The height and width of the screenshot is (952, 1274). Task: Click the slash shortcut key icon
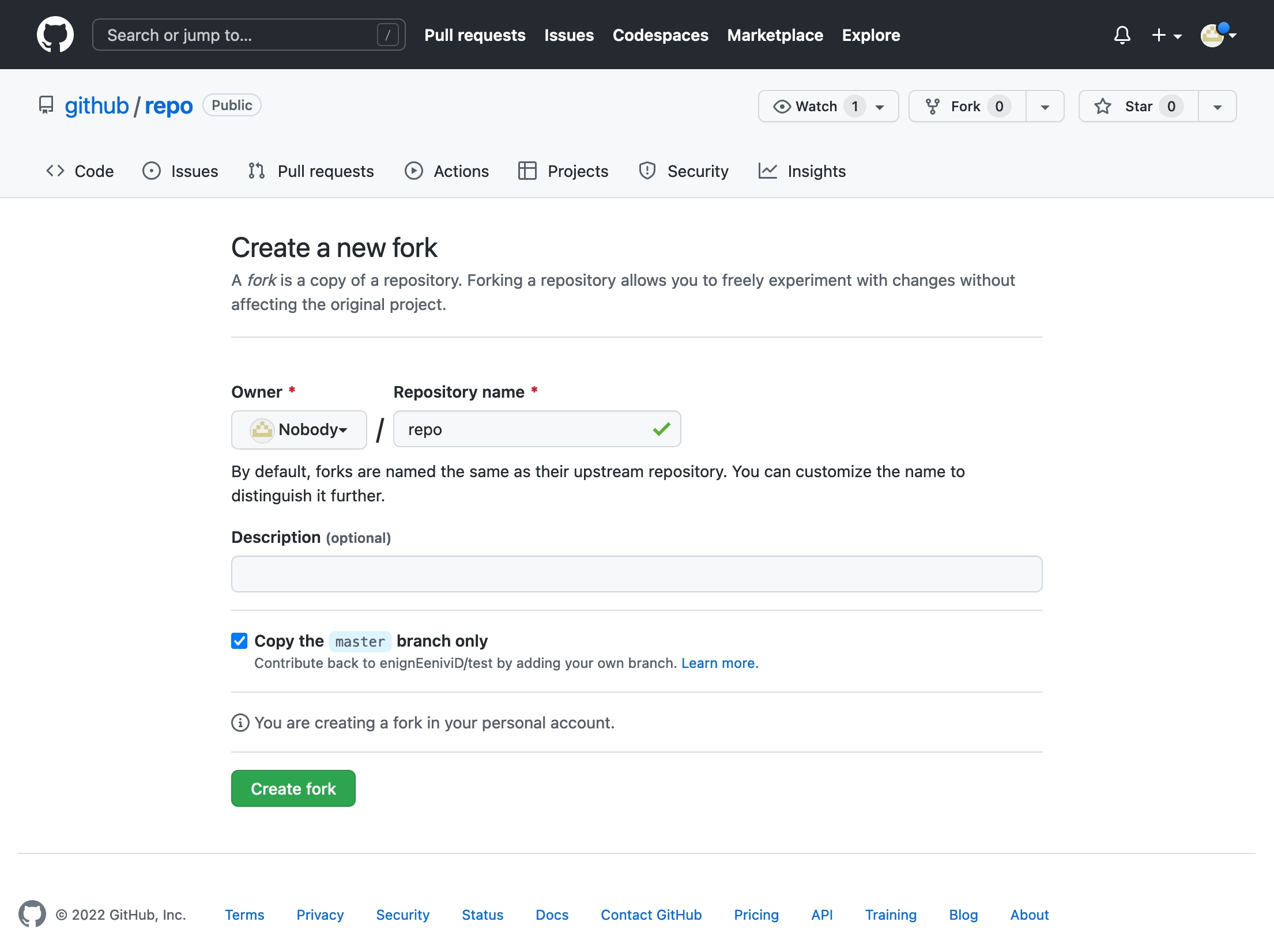[x=387, y=35]
